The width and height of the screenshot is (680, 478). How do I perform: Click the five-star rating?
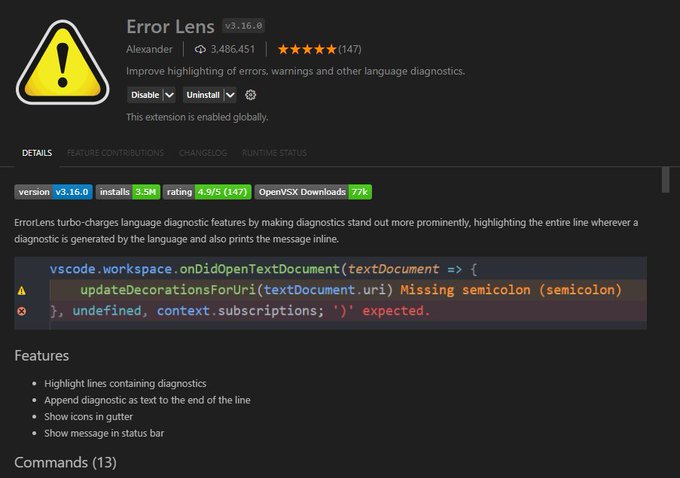[x=307, y=49]
